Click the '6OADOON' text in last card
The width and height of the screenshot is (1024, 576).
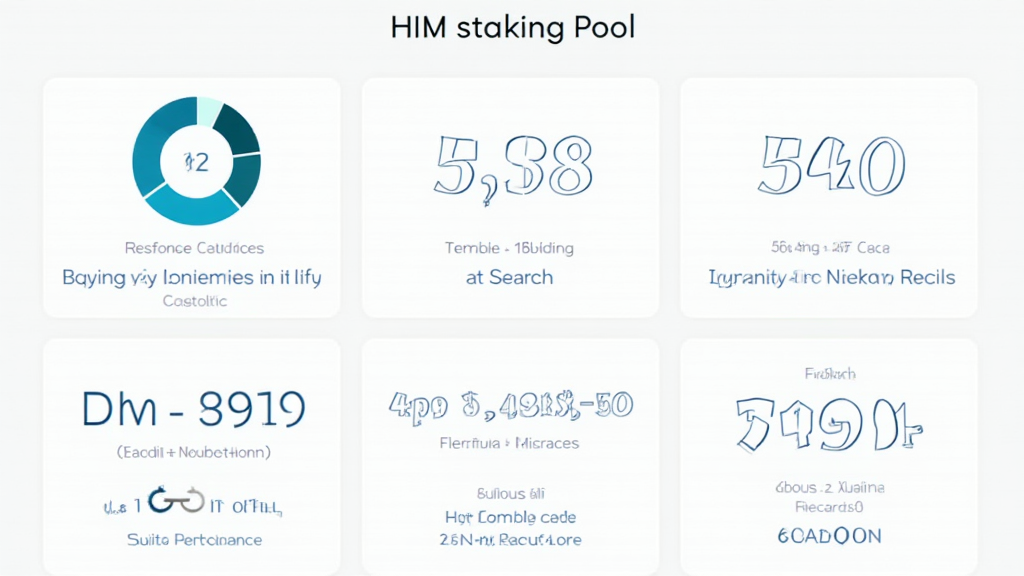click(x=829, y=536)
